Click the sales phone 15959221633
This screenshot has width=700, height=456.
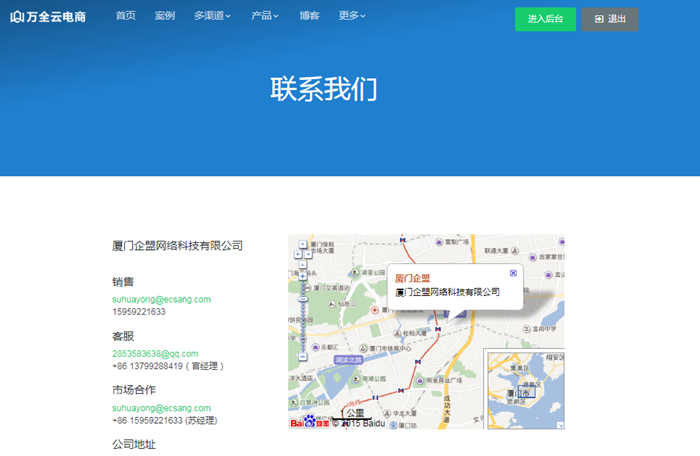tap(139, 312)
